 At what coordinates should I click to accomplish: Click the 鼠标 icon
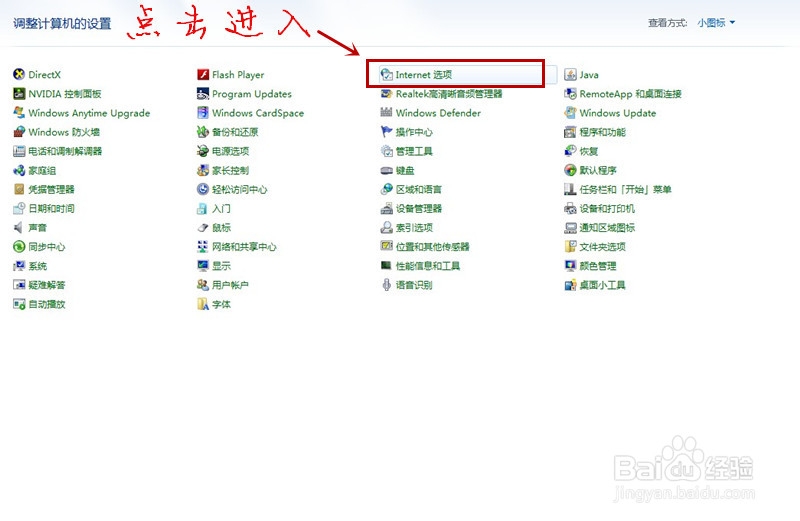[x=203, y=228]
